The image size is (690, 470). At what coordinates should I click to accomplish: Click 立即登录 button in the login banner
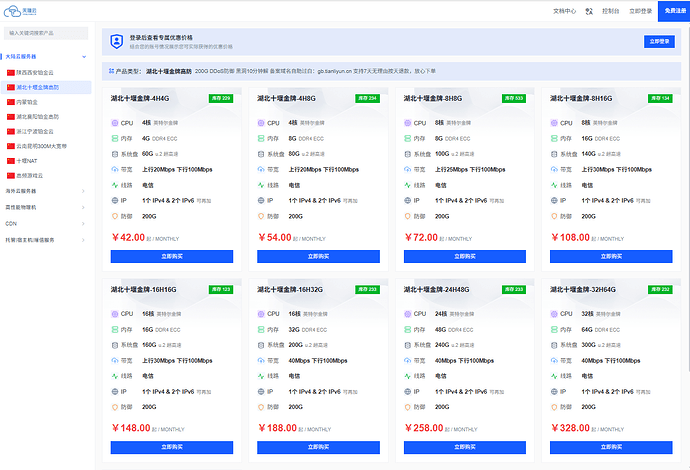(659, 41)
